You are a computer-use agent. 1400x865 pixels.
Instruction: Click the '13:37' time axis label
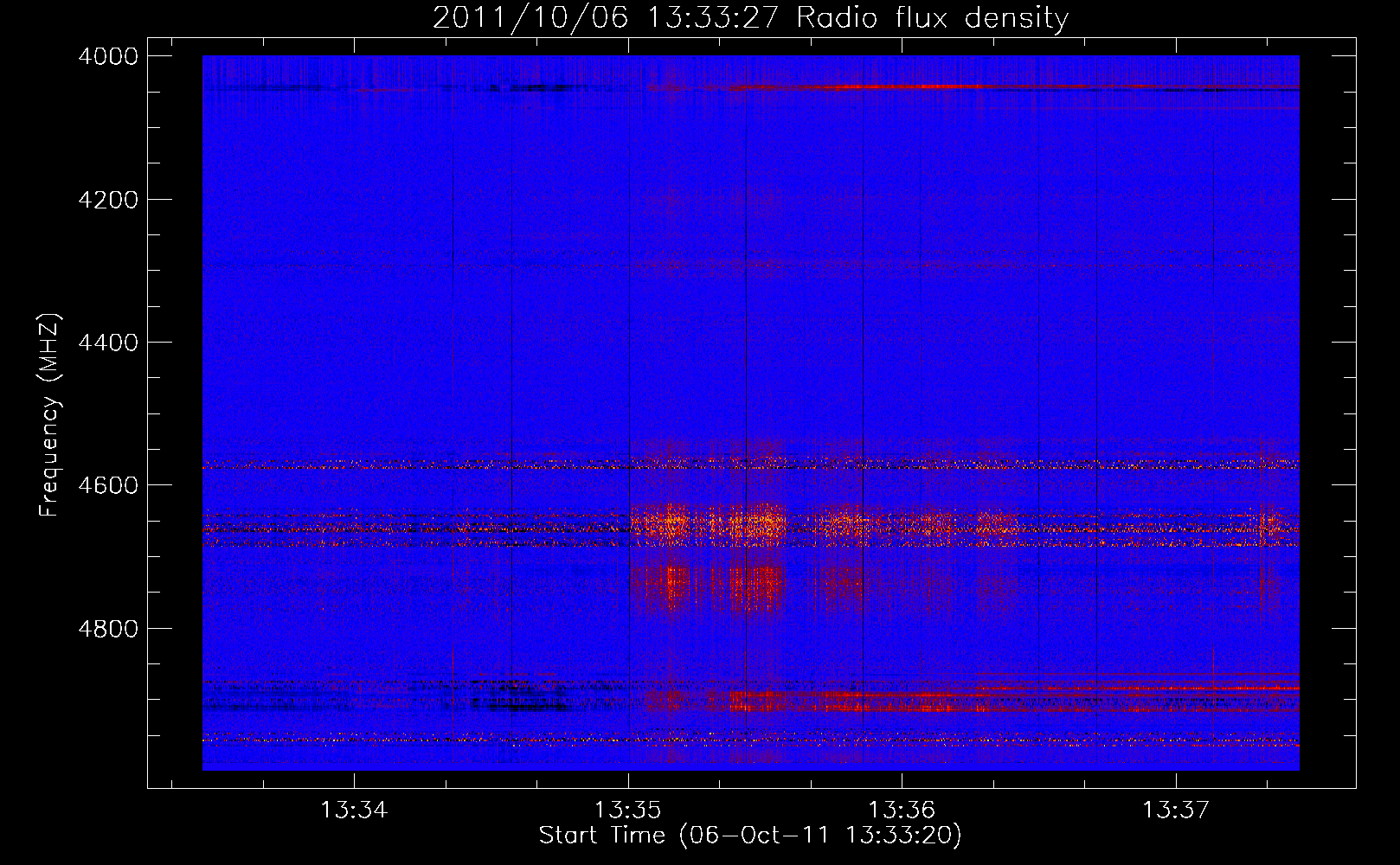(x=1175, y=811)
